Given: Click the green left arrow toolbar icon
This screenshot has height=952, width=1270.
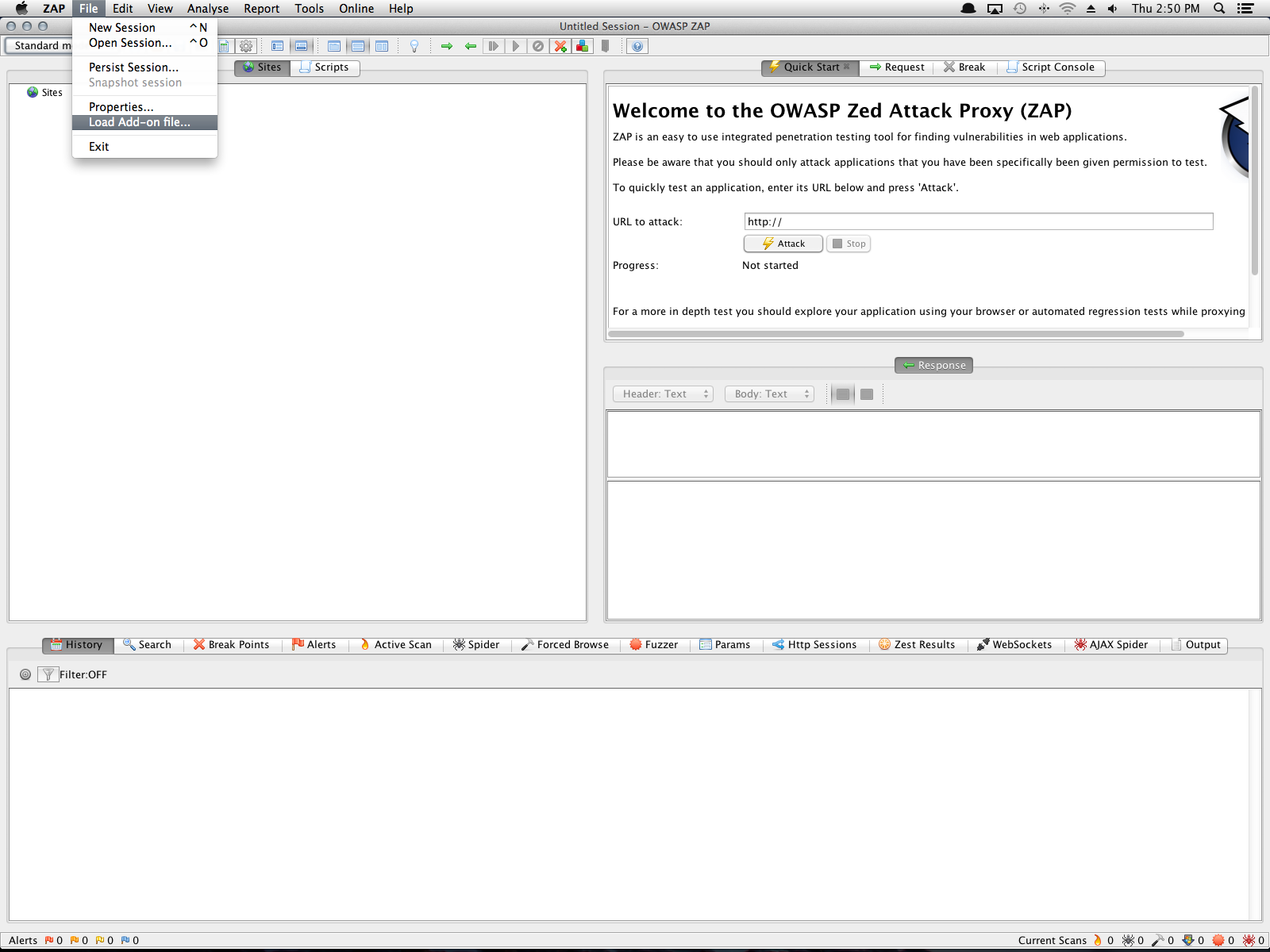Looking at the screenshot, I should [471, 46].
